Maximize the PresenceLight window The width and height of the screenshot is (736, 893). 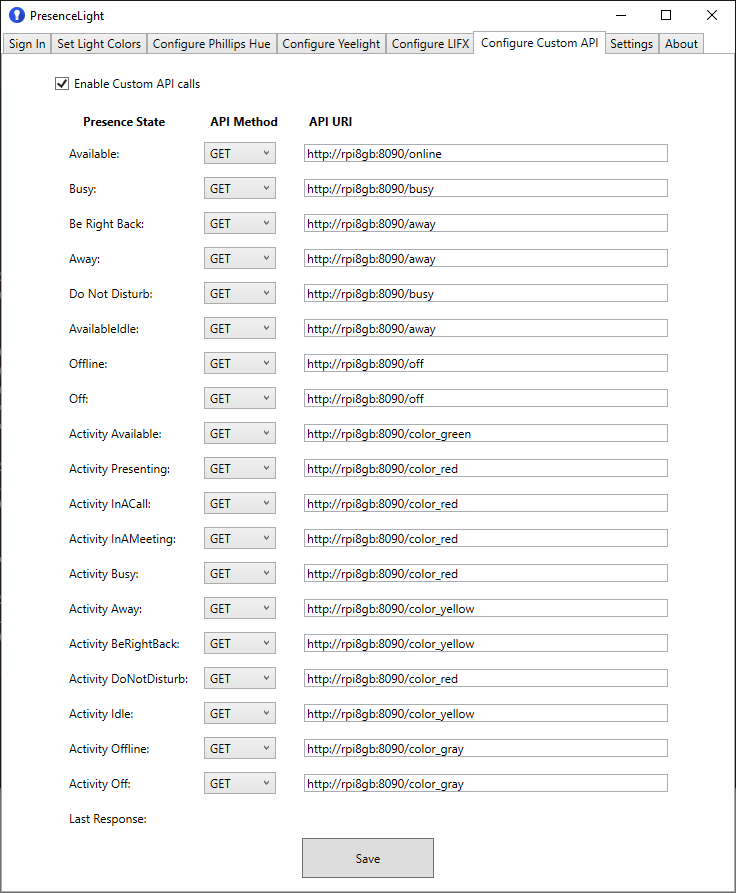click(666, 16)
